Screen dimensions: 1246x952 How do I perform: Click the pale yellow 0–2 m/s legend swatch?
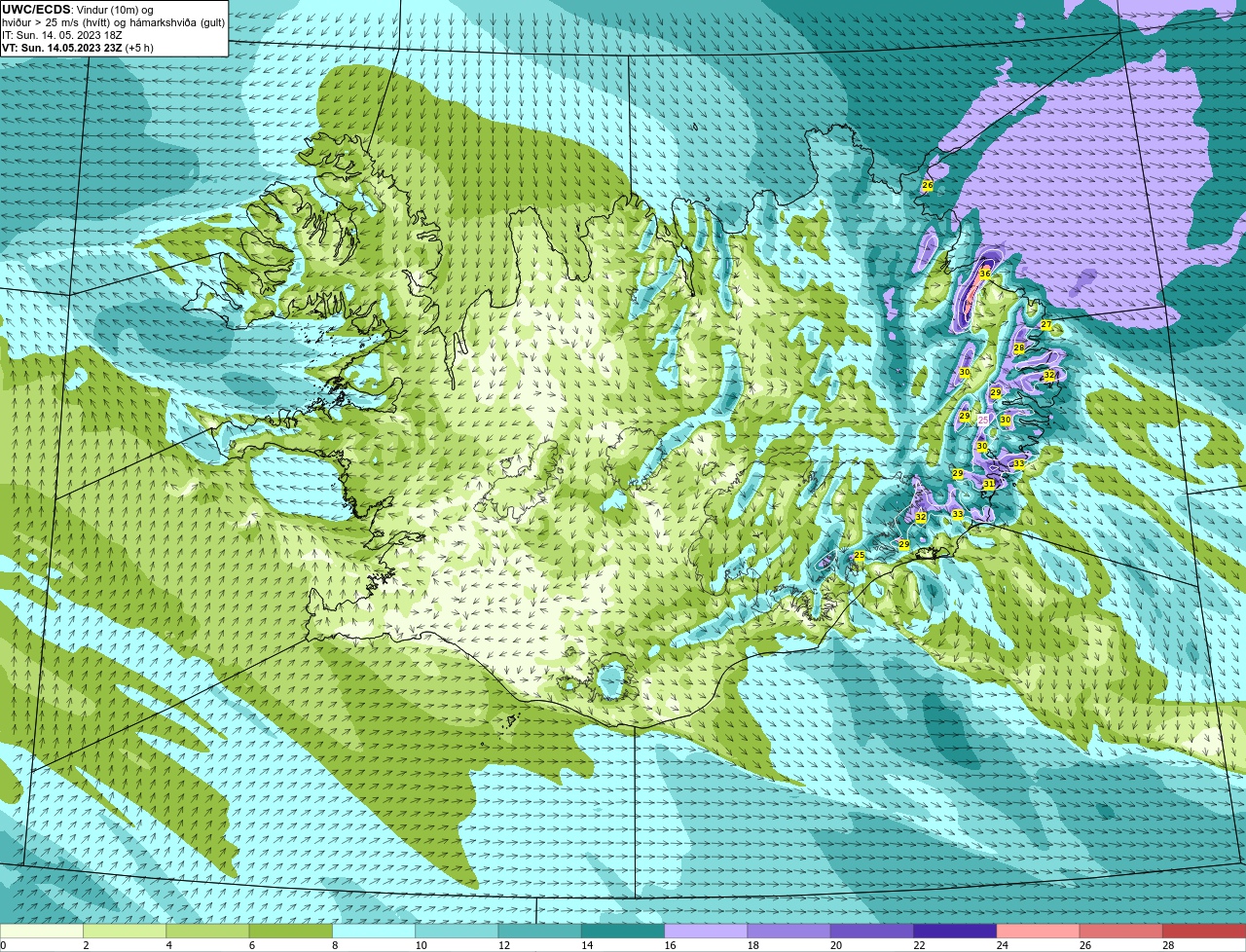point(42,931)
